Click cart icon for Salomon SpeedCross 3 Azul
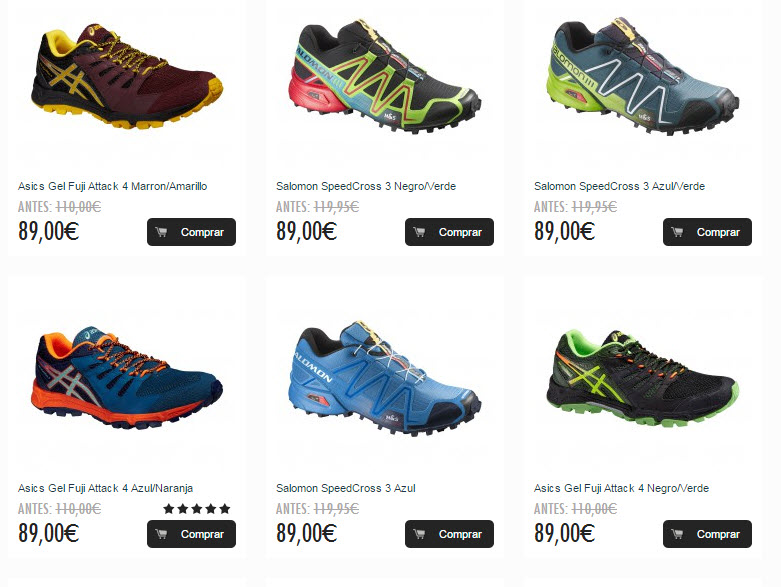The image size is (781, 587). pos(419,534)
